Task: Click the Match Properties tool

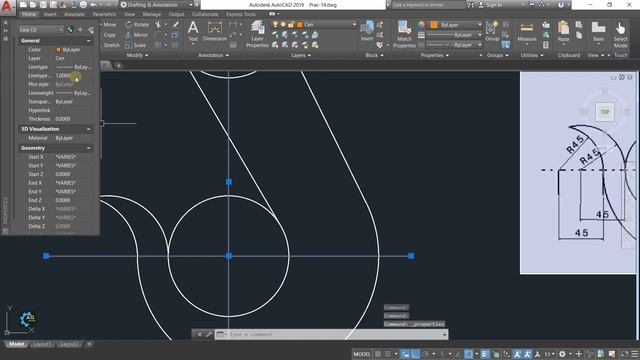Action: [404, 34]
